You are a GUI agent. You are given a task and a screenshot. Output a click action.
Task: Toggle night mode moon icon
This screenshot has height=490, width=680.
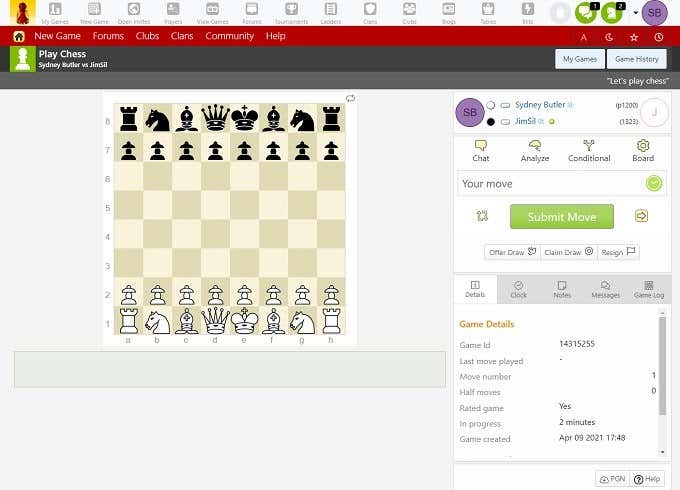pos(609,37)
